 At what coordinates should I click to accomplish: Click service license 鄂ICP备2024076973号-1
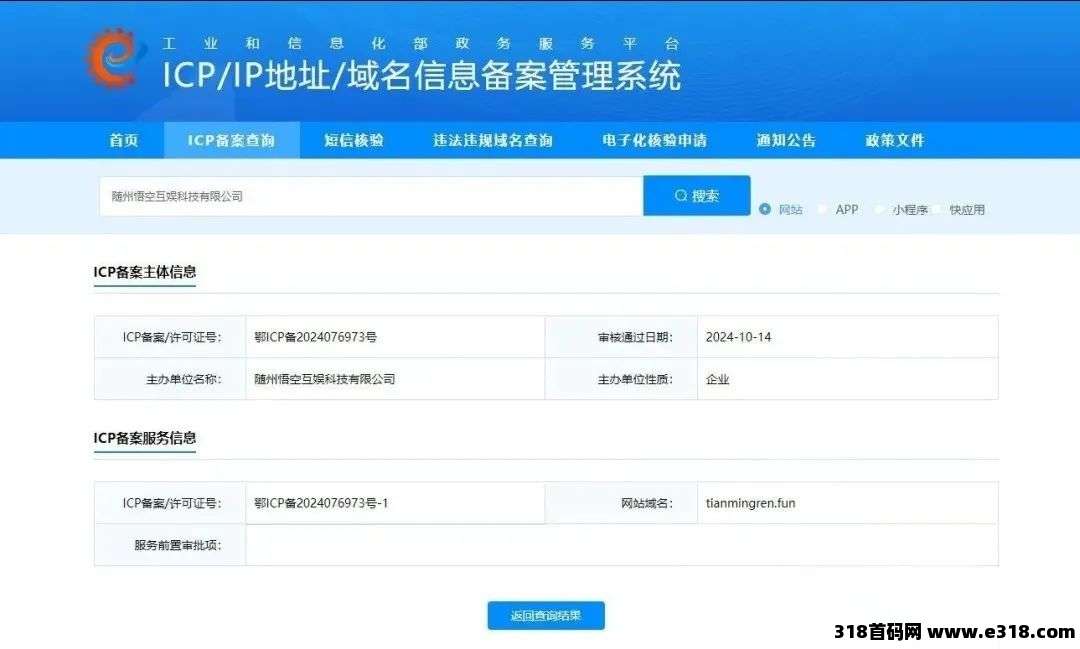click(321, 503)
